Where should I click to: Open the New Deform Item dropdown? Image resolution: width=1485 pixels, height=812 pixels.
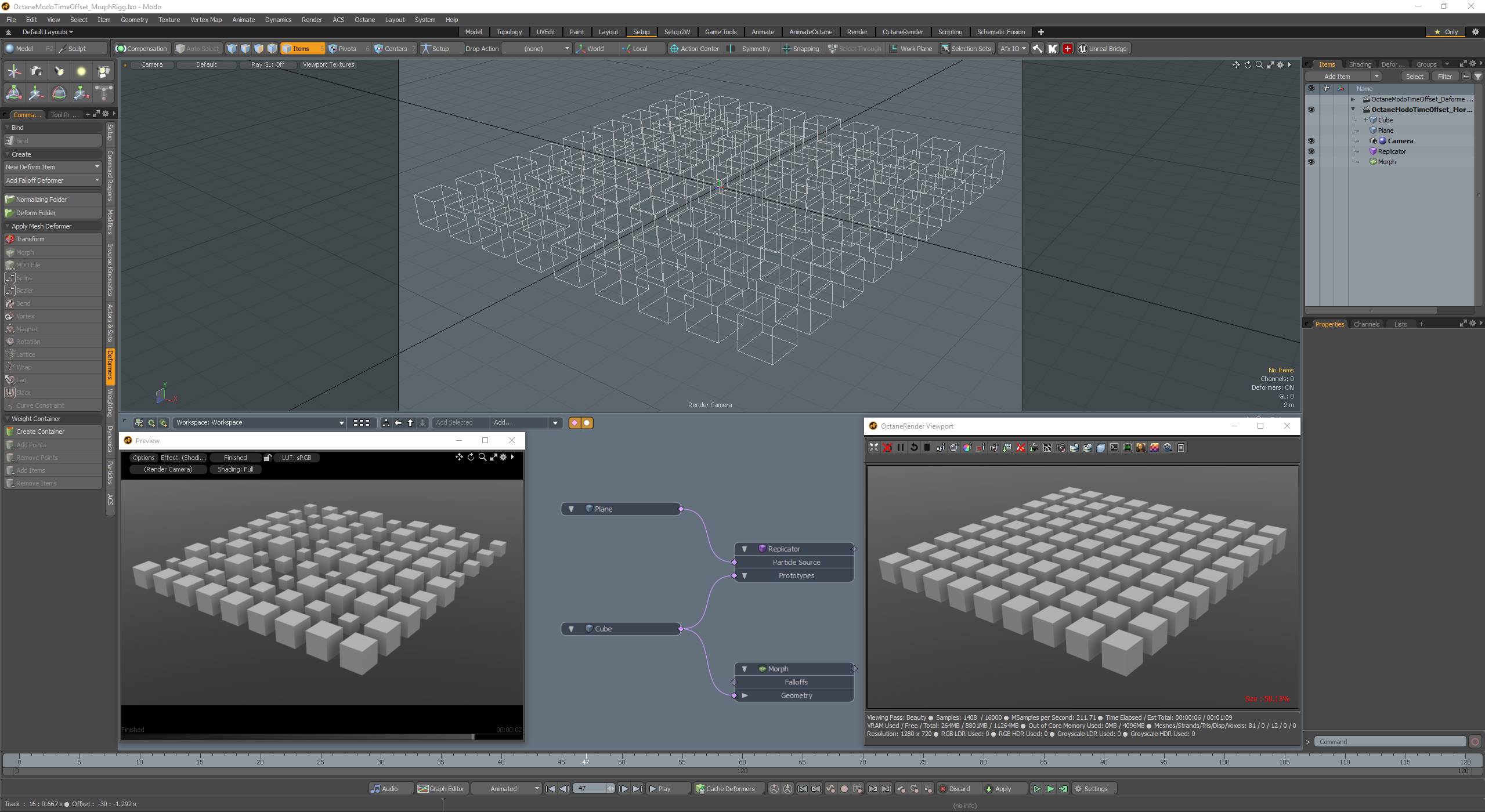tap(52, 167)
